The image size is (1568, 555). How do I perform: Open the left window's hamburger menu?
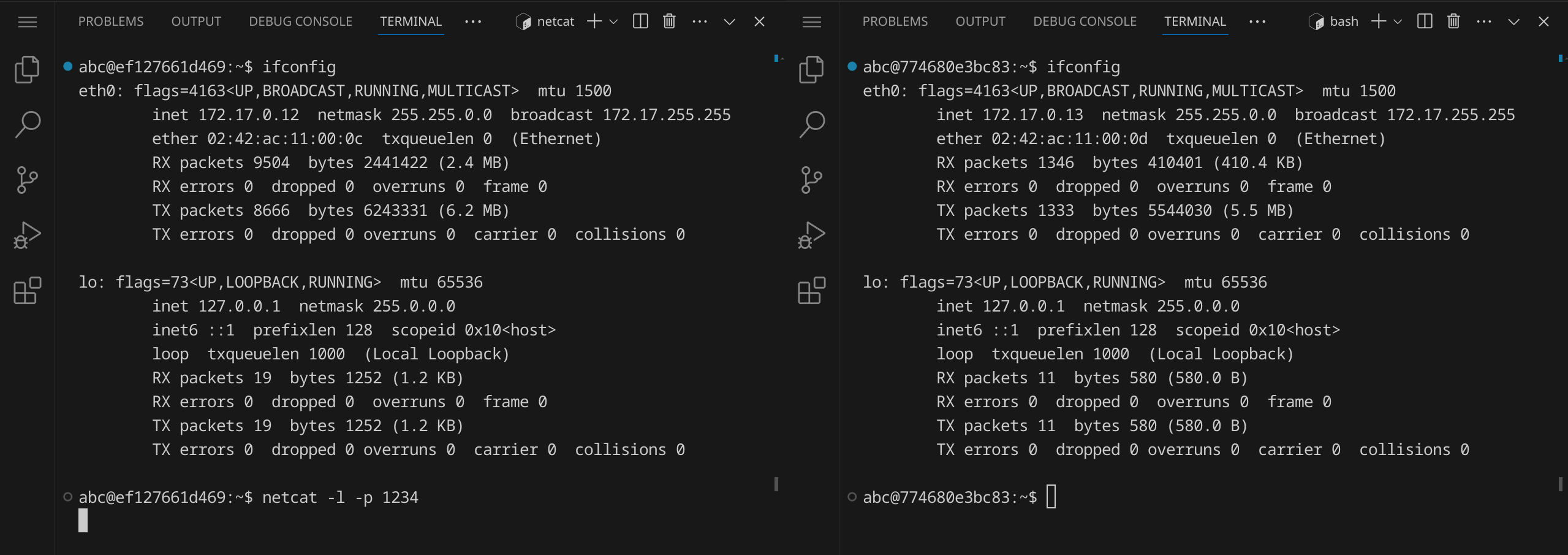point(27,22)
